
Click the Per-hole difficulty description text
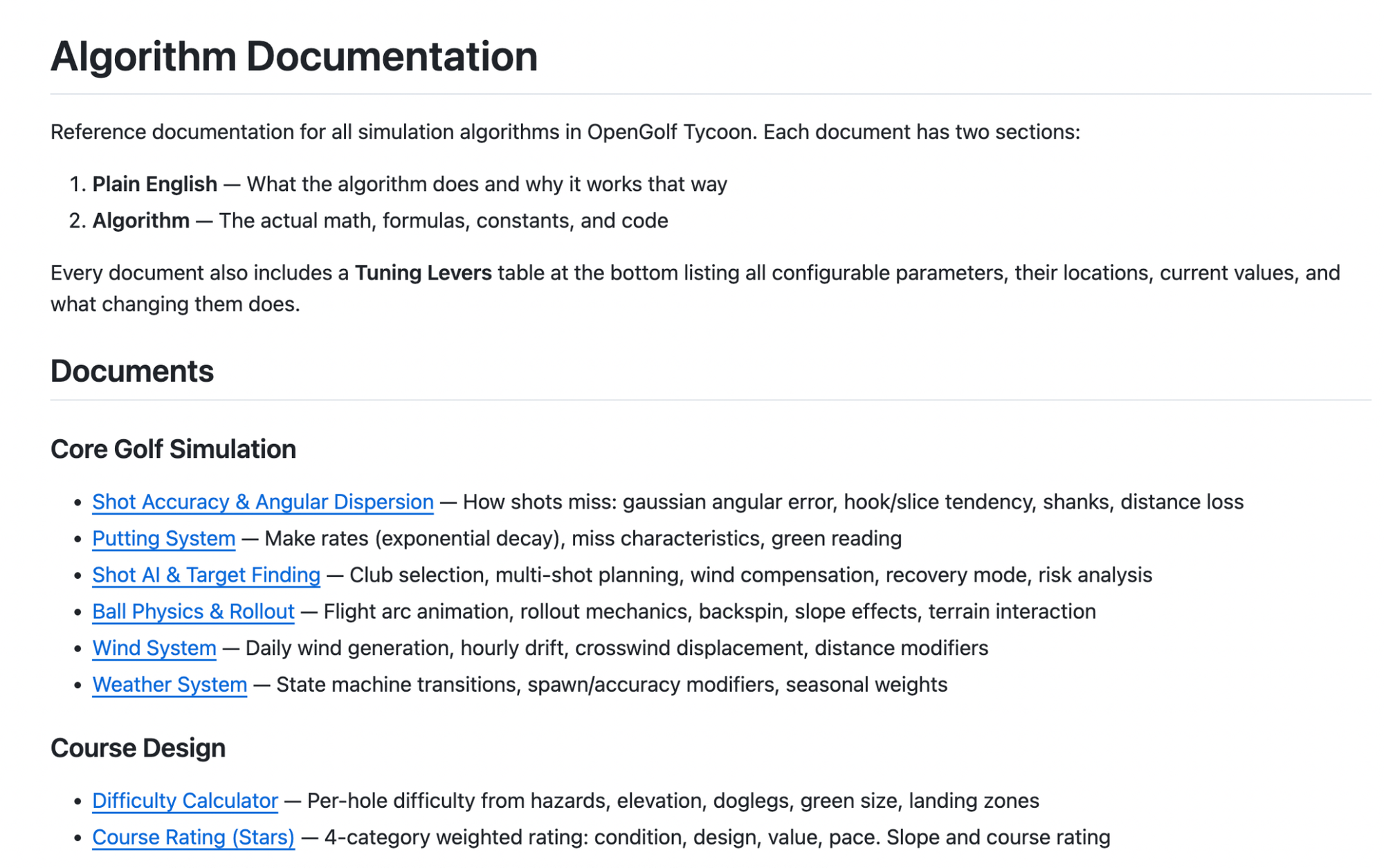click(x=672, y=801)
